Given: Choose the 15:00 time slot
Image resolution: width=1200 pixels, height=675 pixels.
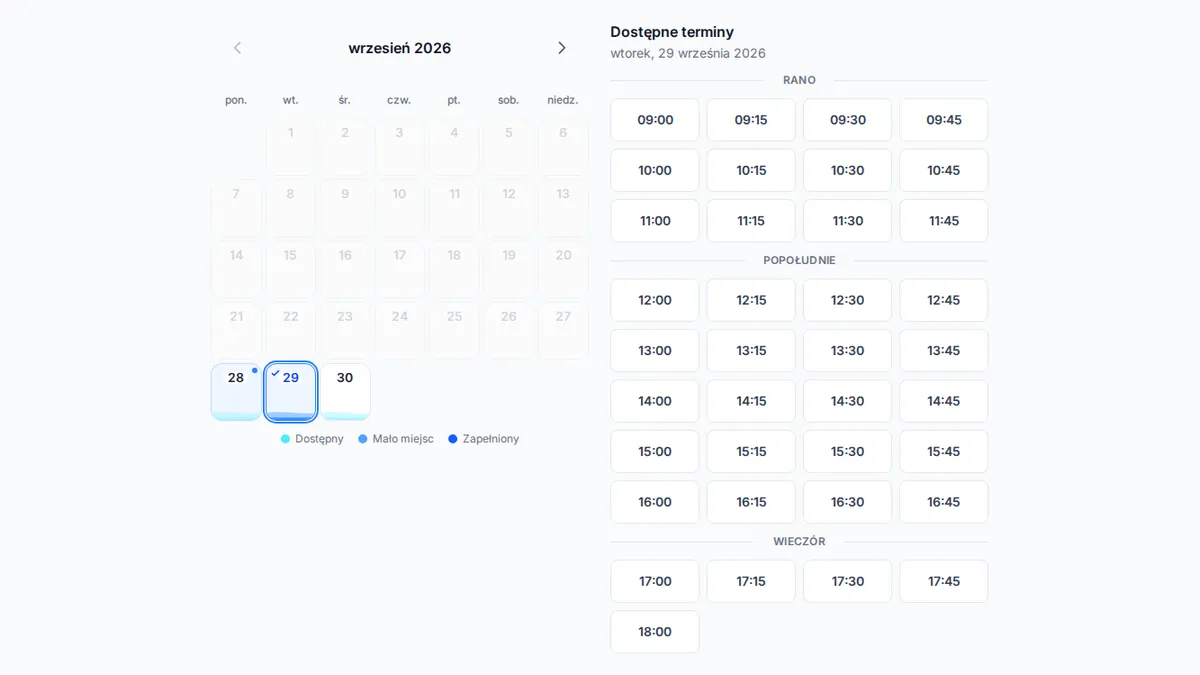Looking at the screenshot, I should 655,452.
